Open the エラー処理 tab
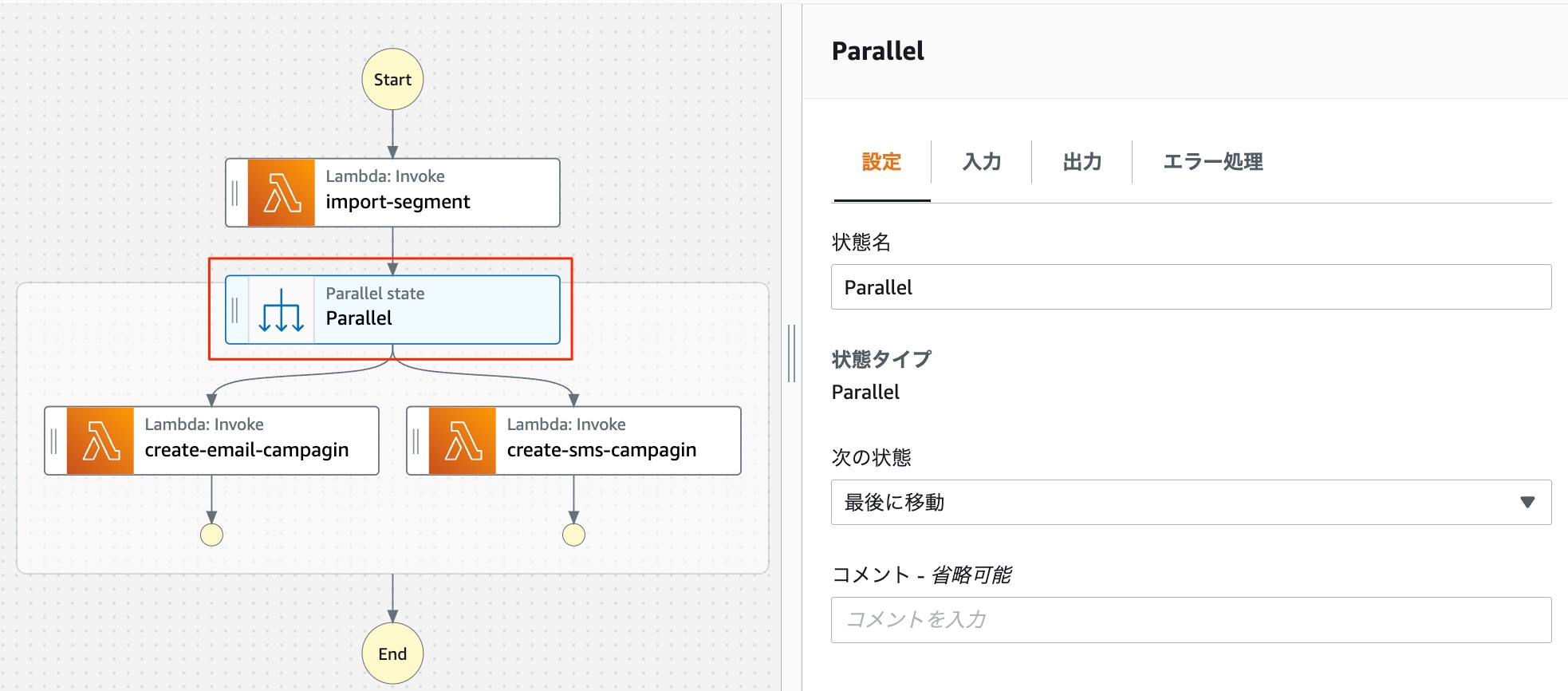The width and height of the screenshot is (1568, 691). point(1212,162)
